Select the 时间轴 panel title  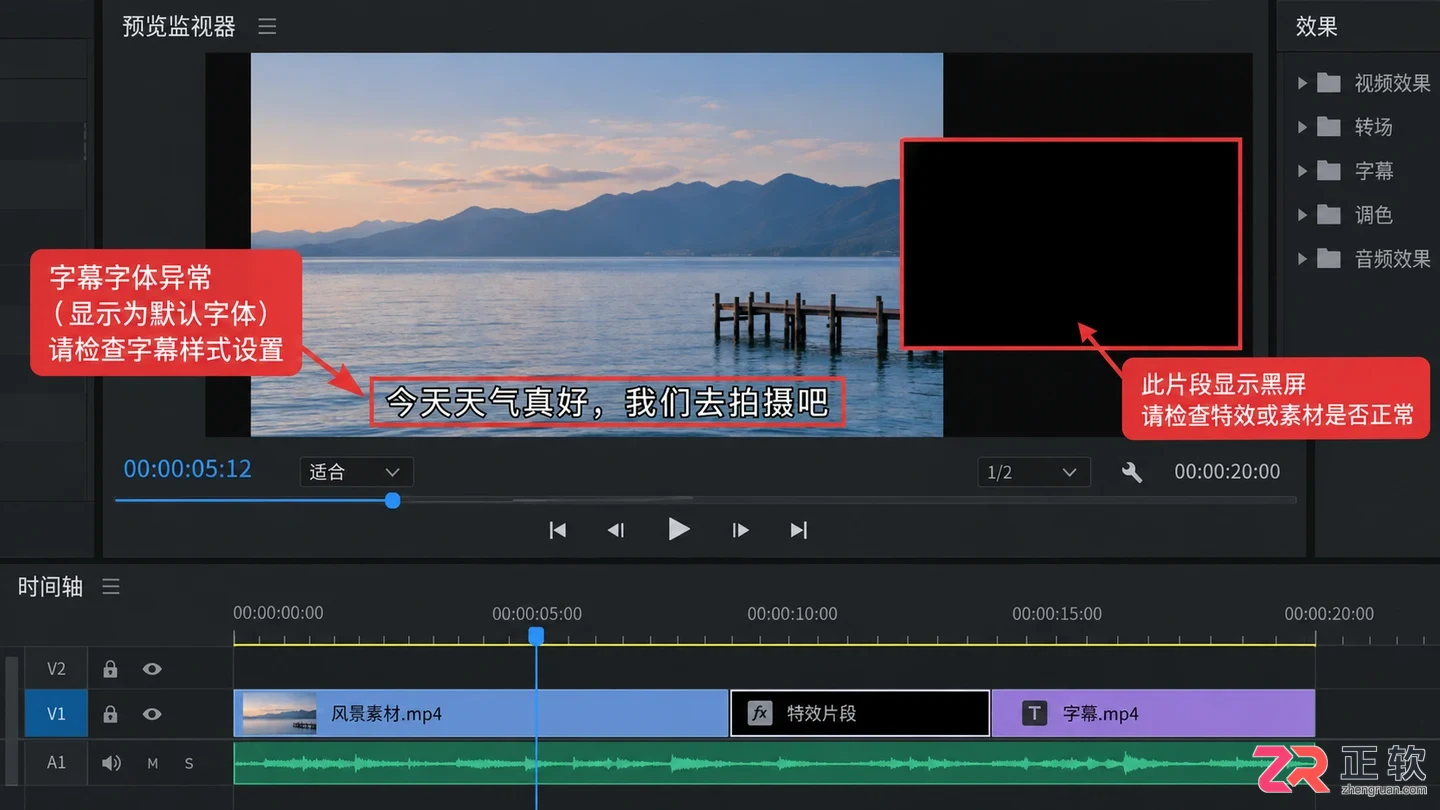pyautogui.click(x=50, y=587)
